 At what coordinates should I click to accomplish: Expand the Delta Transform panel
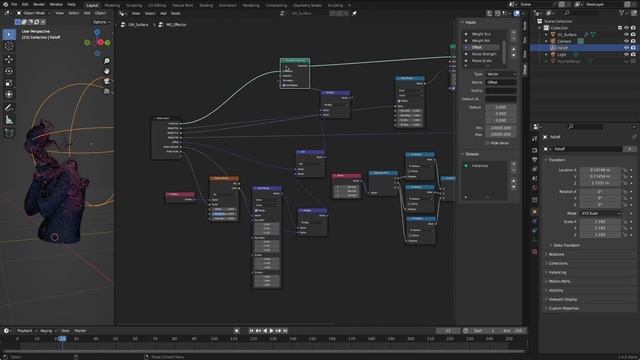[x=566, y=245]
